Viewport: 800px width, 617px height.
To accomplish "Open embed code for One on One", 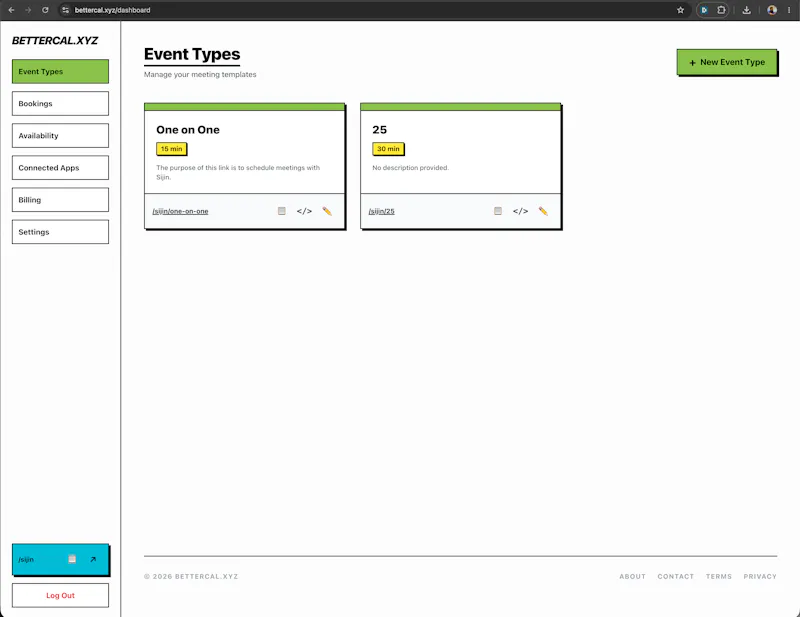I will (304, 211).
